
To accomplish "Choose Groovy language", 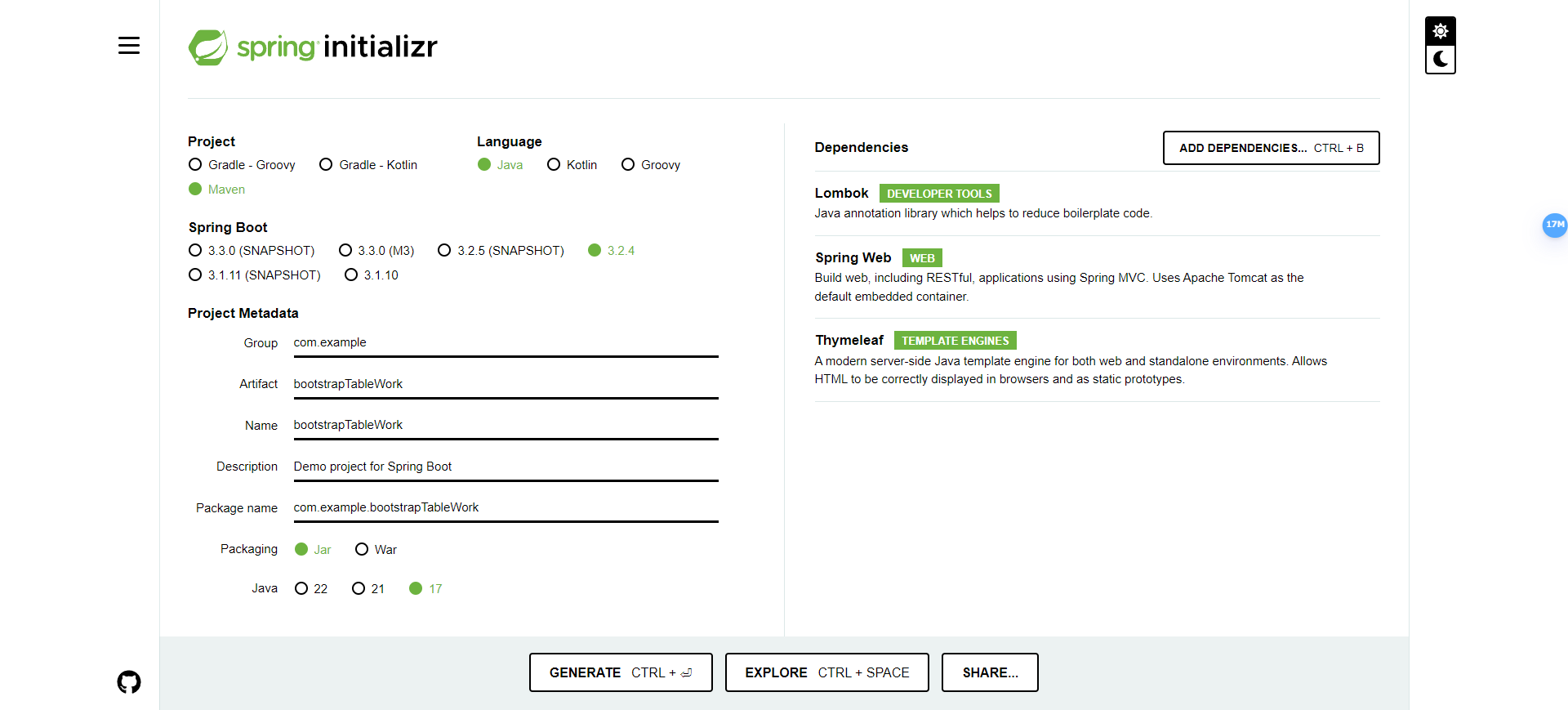I will [x=651, y=165].
